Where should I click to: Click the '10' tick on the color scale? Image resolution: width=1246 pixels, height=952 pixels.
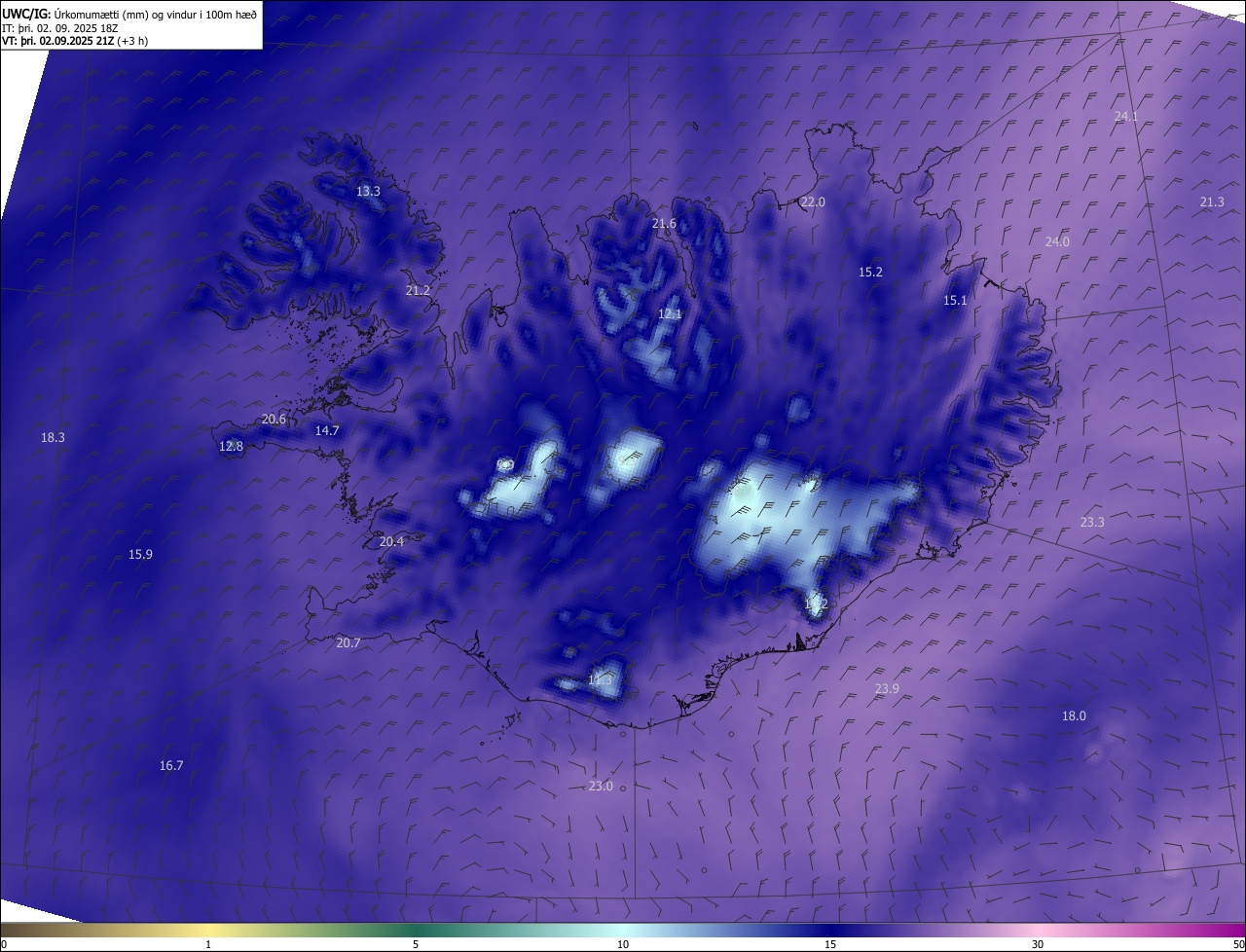[x=623, y=944]
